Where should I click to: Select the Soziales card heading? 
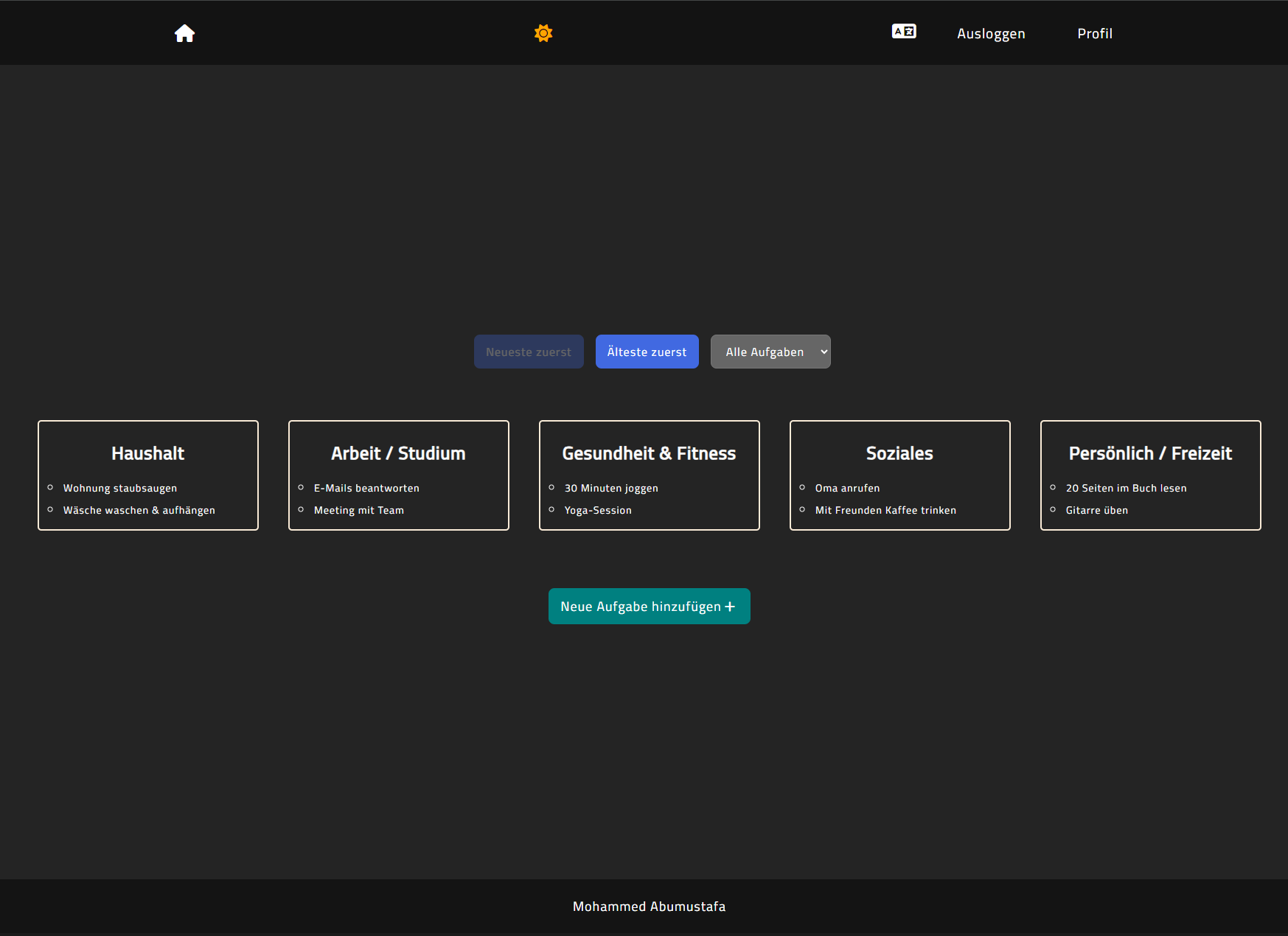pyautogui.click(x=899, y=453)
